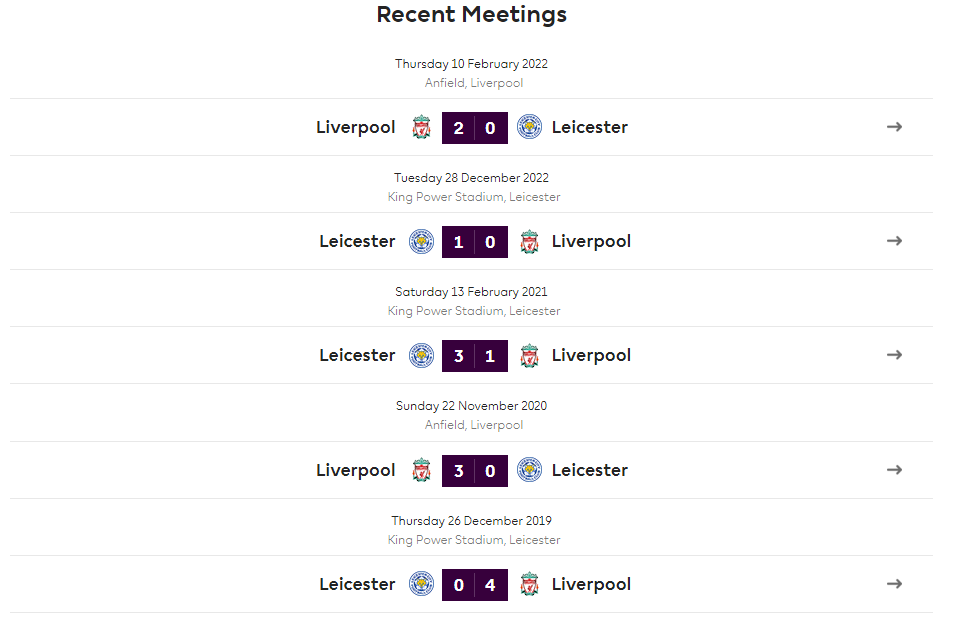965x627 pixels.
Task: Open arrow for 28 December 2022 match
Action: pos(894,241)
